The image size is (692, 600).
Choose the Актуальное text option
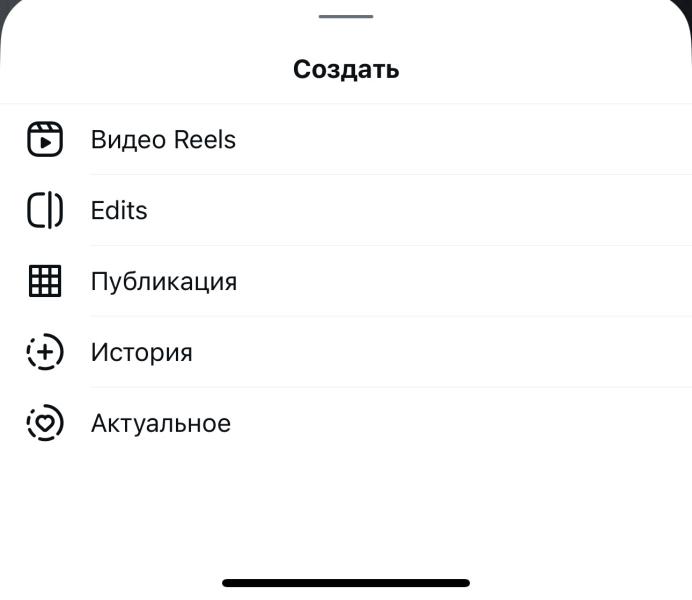(161, 424)
